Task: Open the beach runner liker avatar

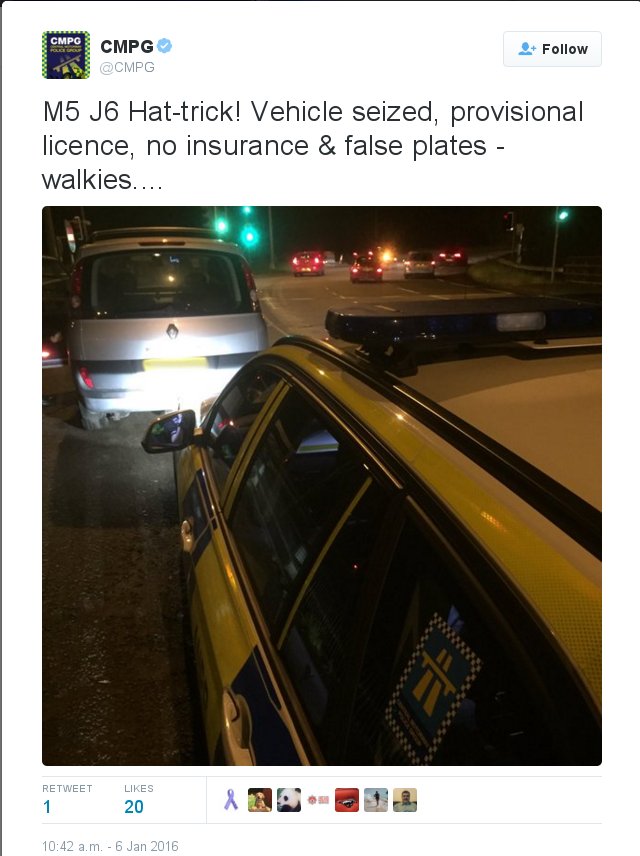Action: click(376, 800)
